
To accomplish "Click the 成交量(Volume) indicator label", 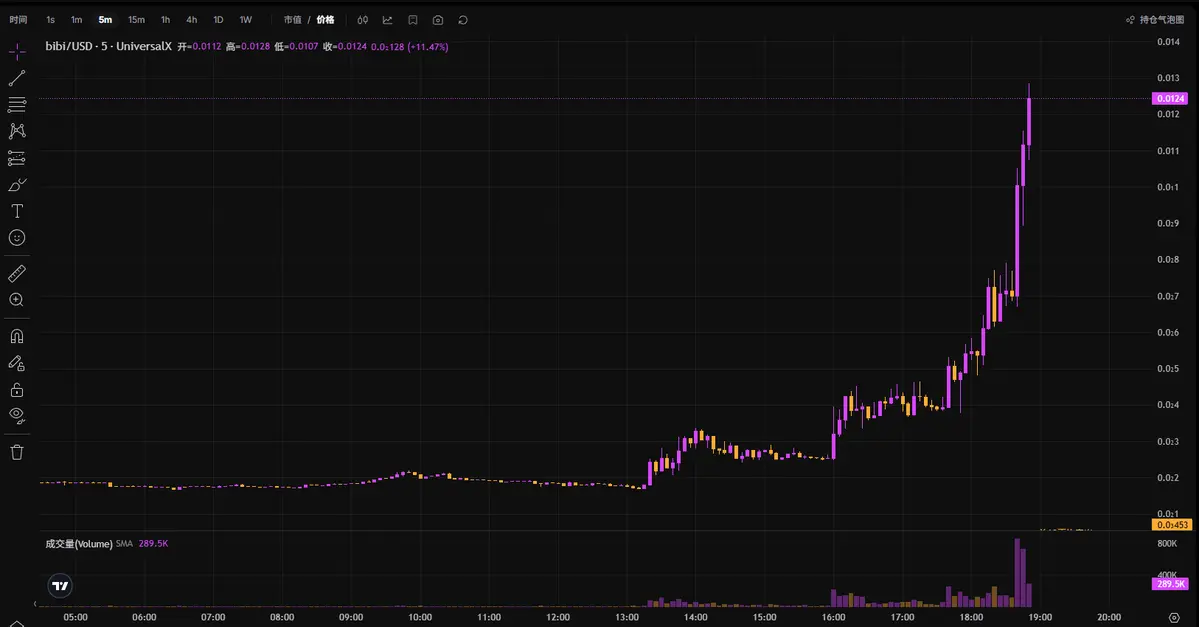I will [79, 544].
